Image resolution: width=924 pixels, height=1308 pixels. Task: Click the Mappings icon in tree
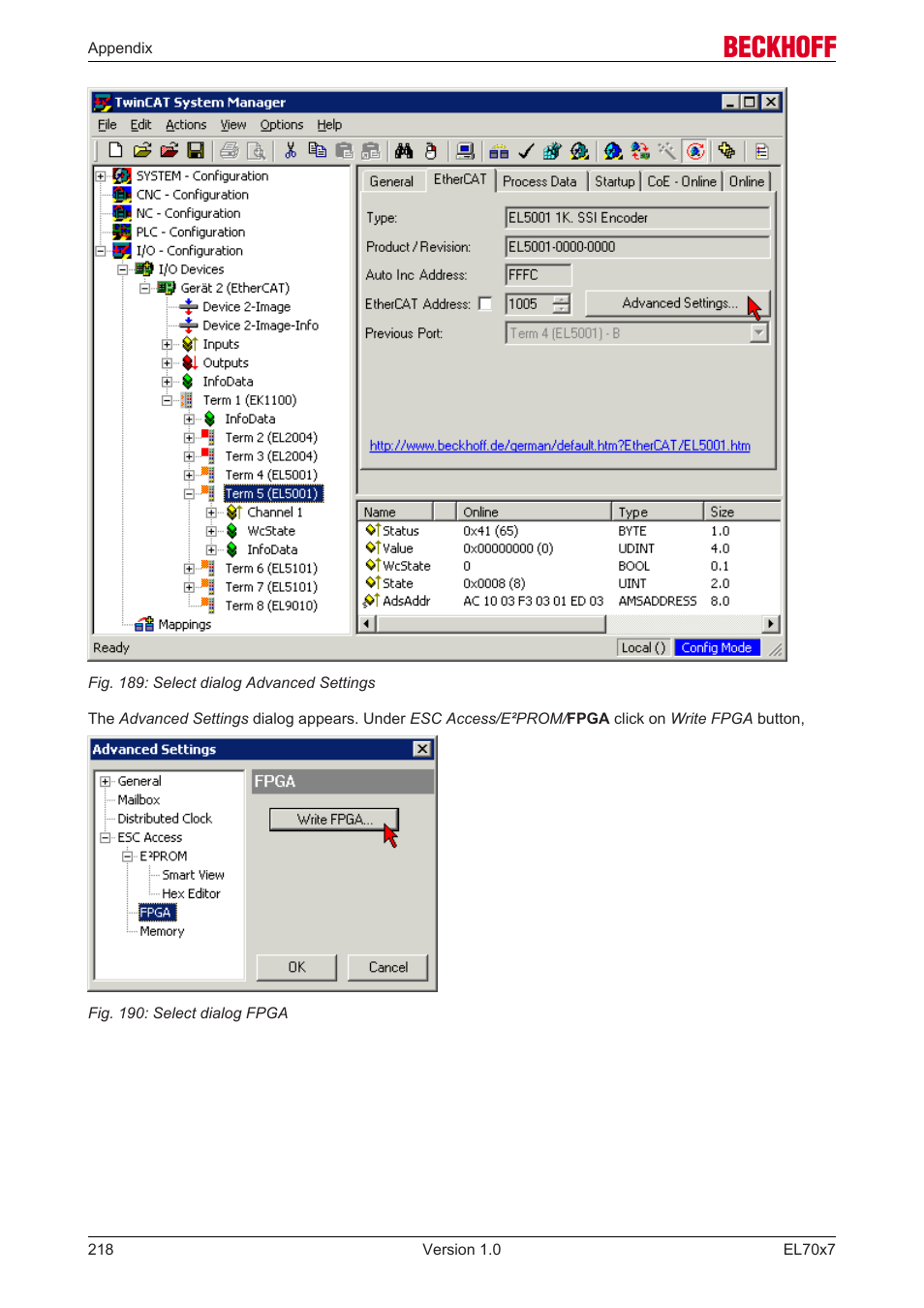coord(144,624)
